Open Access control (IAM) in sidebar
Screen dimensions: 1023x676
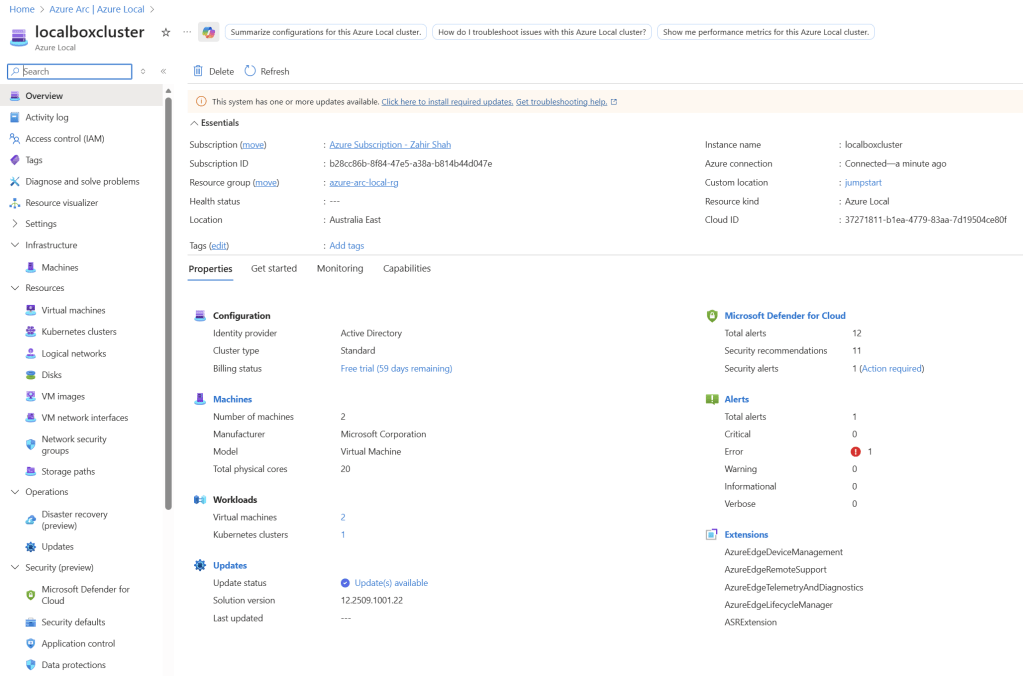(x=64, y=139)
